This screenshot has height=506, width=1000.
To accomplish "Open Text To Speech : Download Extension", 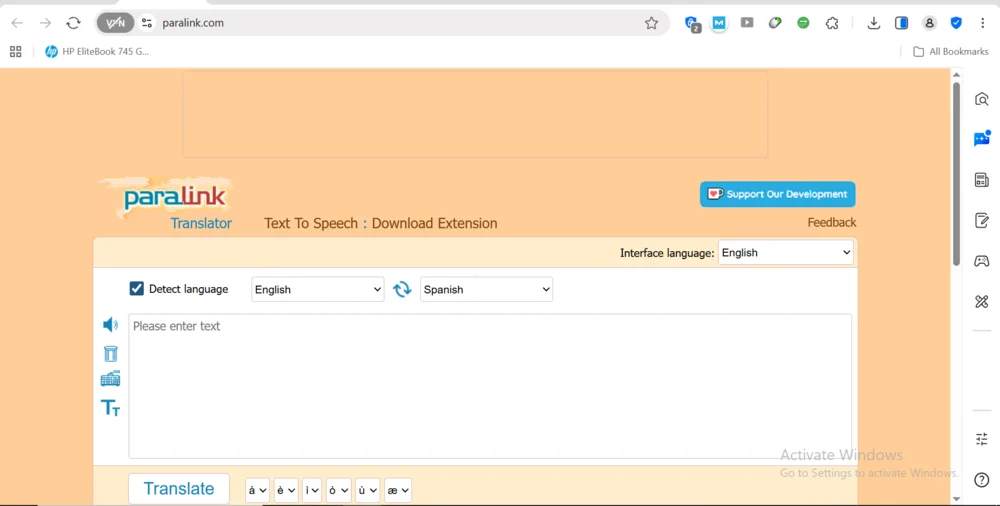I will (x=380, y=223).
